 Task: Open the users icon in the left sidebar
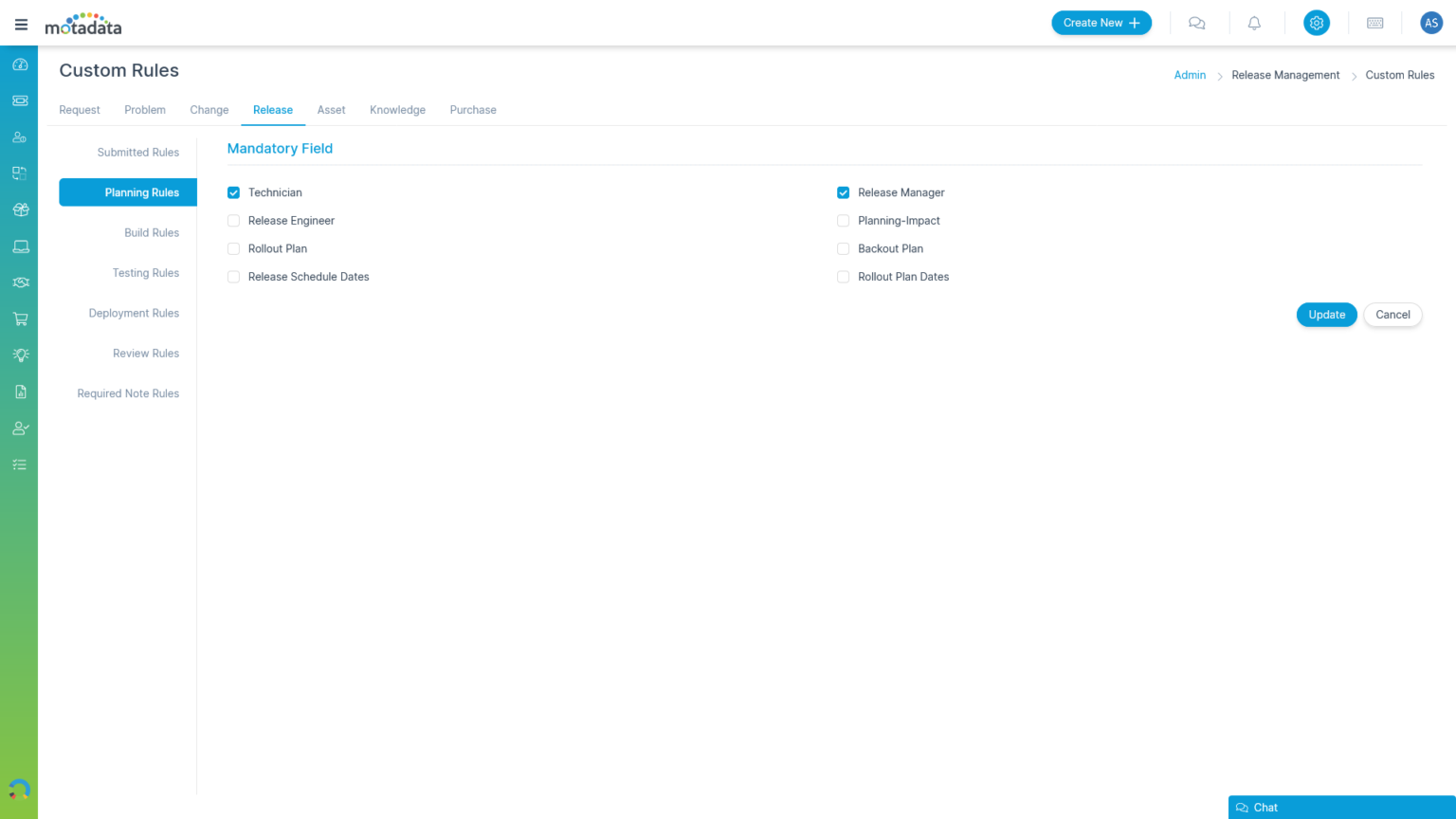[x=20, y=136]
